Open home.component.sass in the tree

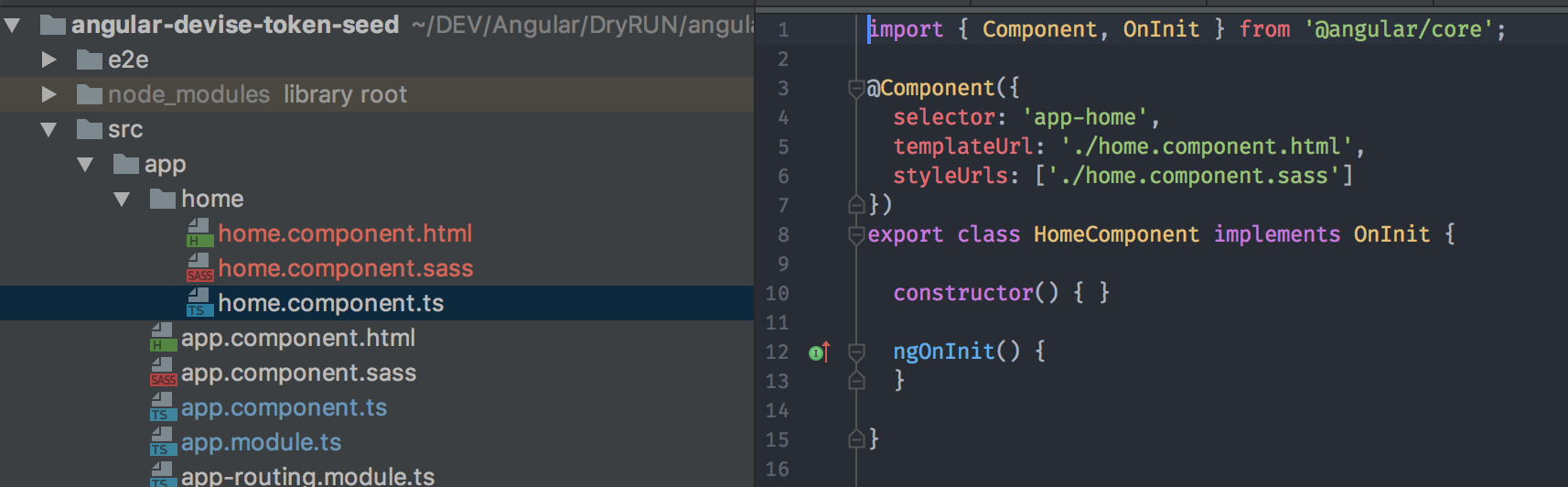[346, 269]
